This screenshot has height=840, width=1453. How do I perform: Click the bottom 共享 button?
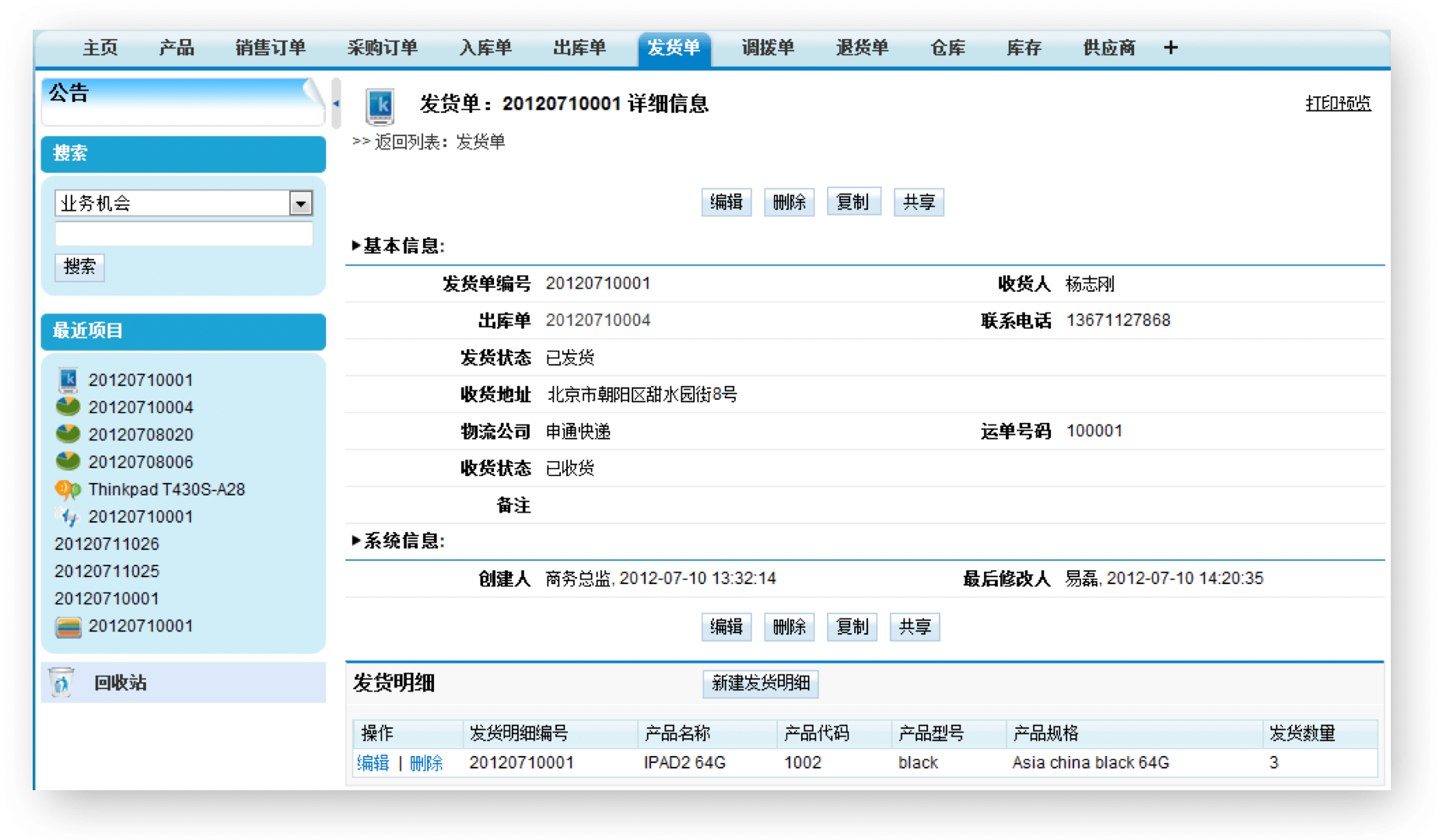pyautogui.click(x=915, y=627)
